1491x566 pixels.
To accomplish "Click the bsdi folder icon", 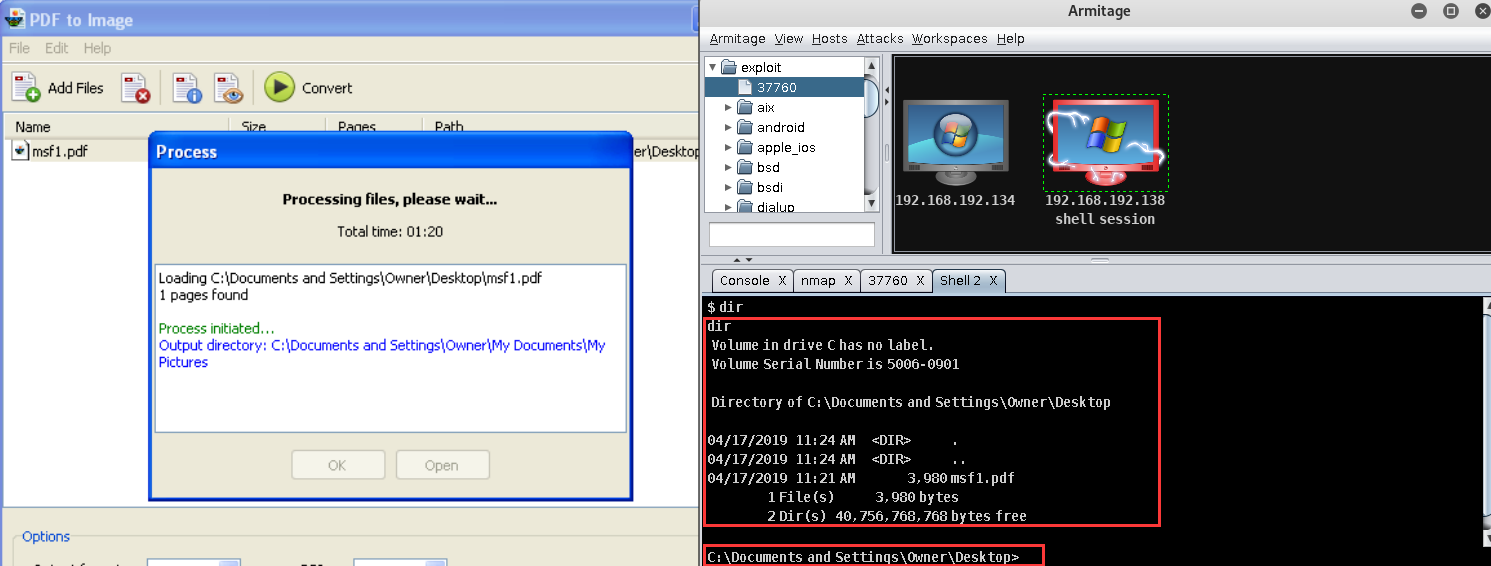I will [x=744, y=187].
